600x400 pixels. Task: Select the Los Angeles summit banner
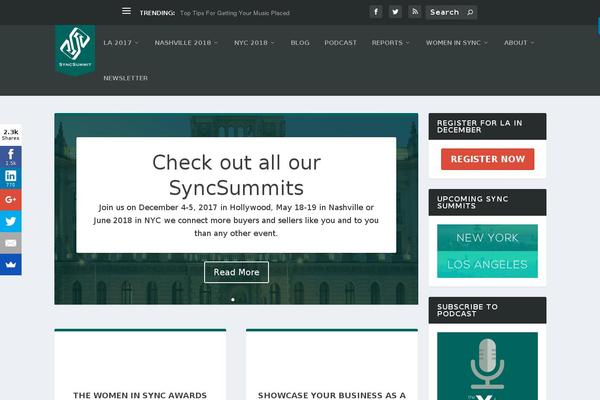click(x=487, y=264)
